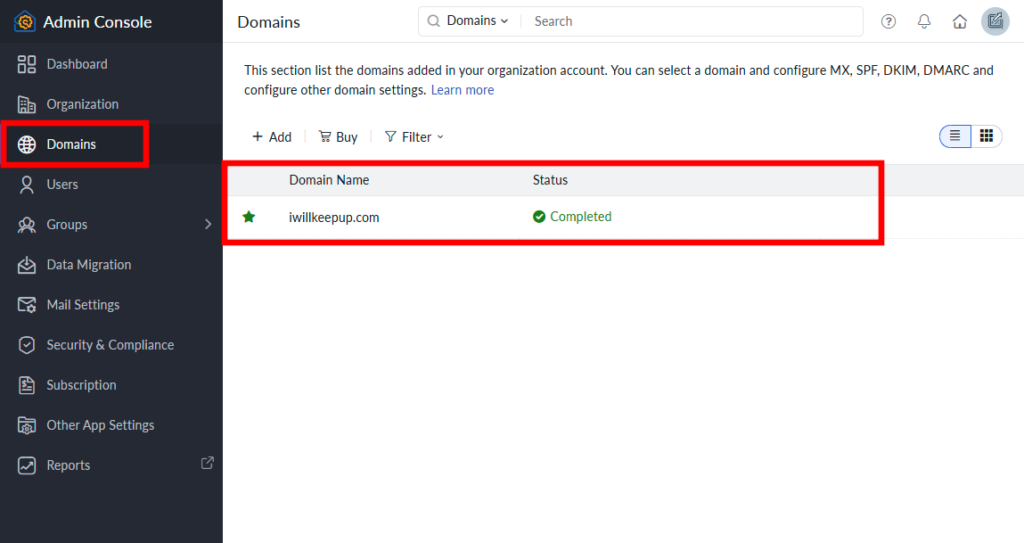The height and width of the screenshot is (543, 1024).
Task: Click the help question mark icon
Action: coord(888,21)
